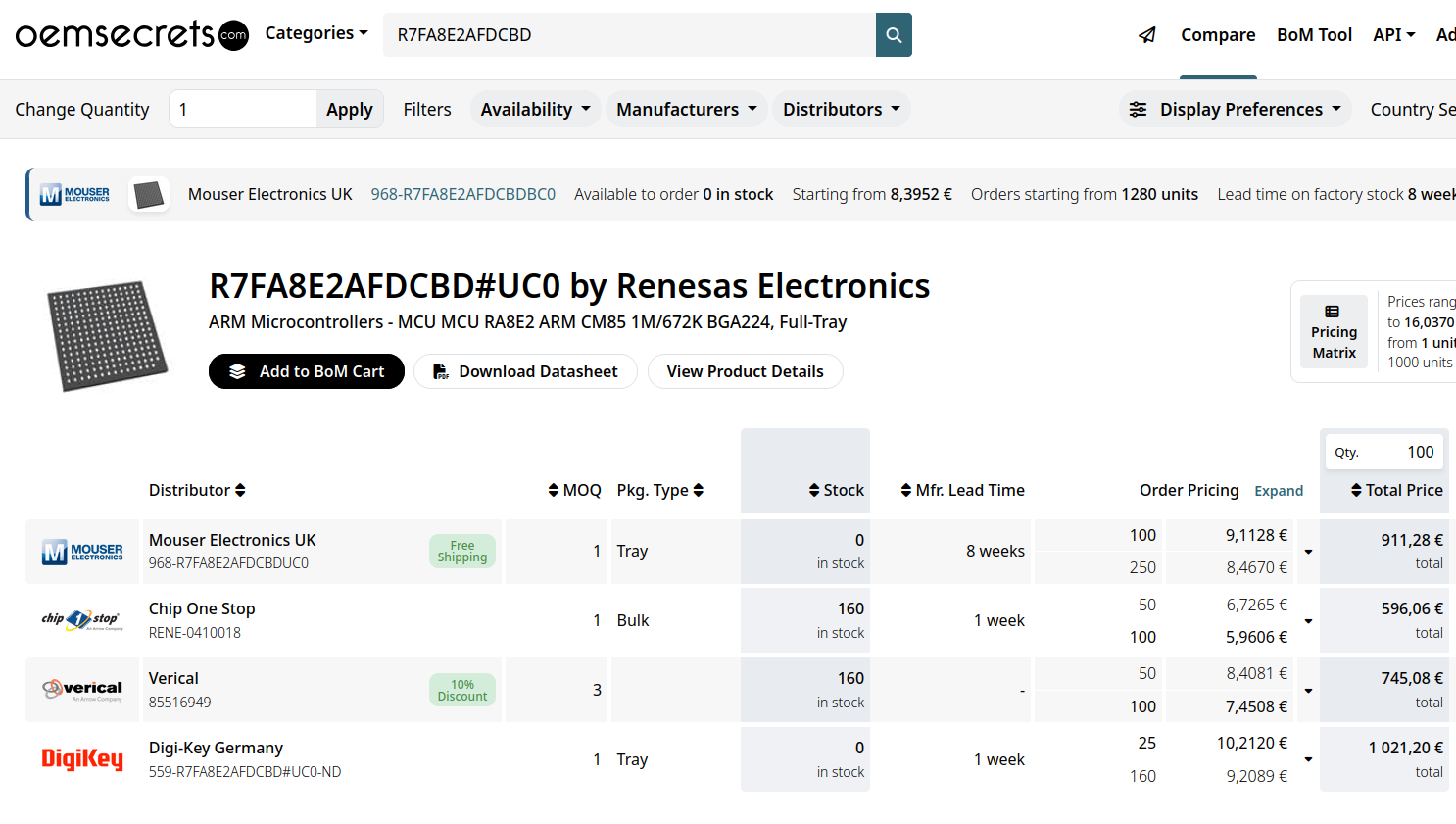
Task: Open the Display Preferences dropdown
Action: tap(1236, 109)
